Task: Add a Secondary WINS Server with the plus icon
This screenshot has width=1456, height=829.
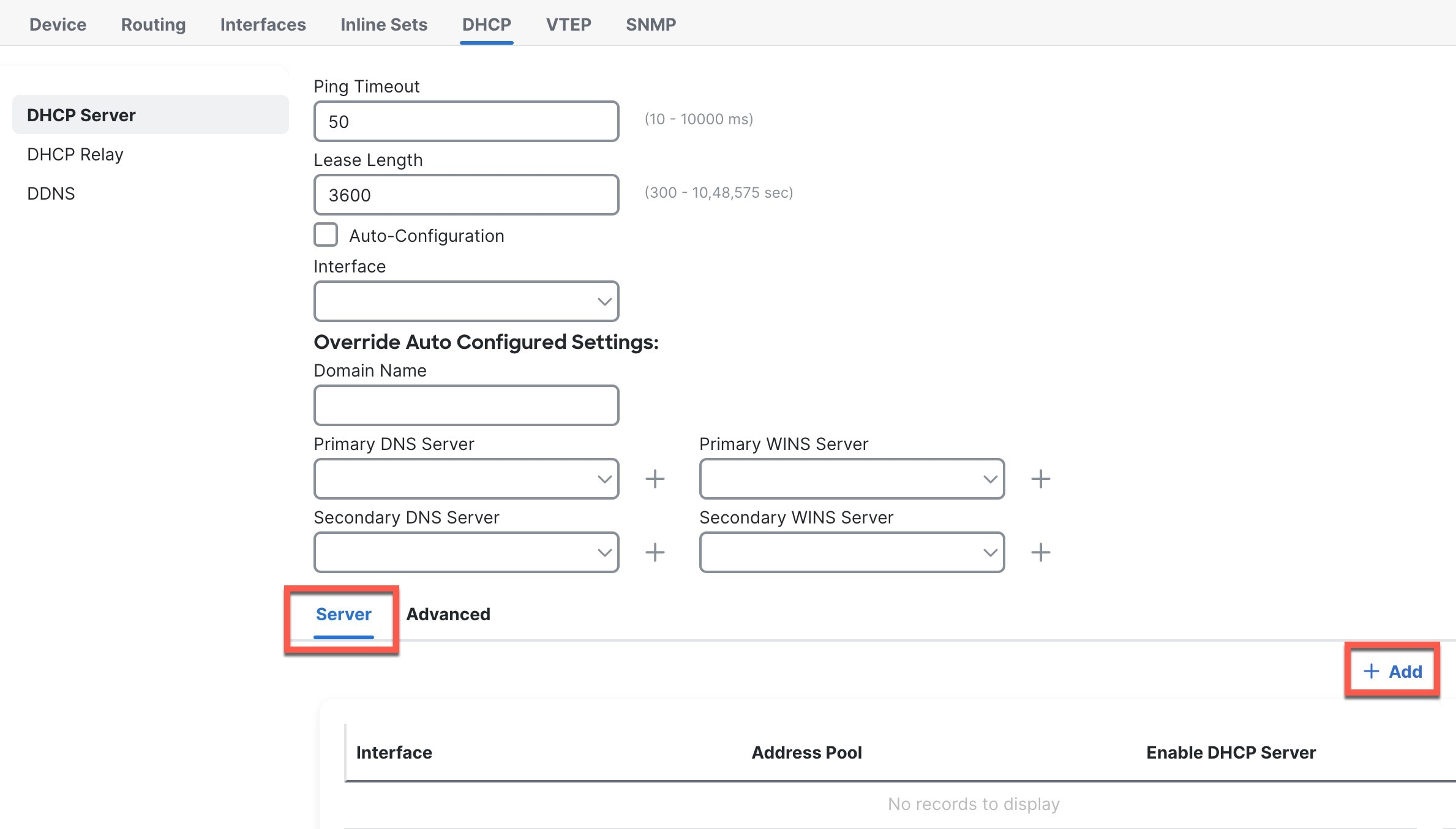Action: click(x=1040, y=552)
